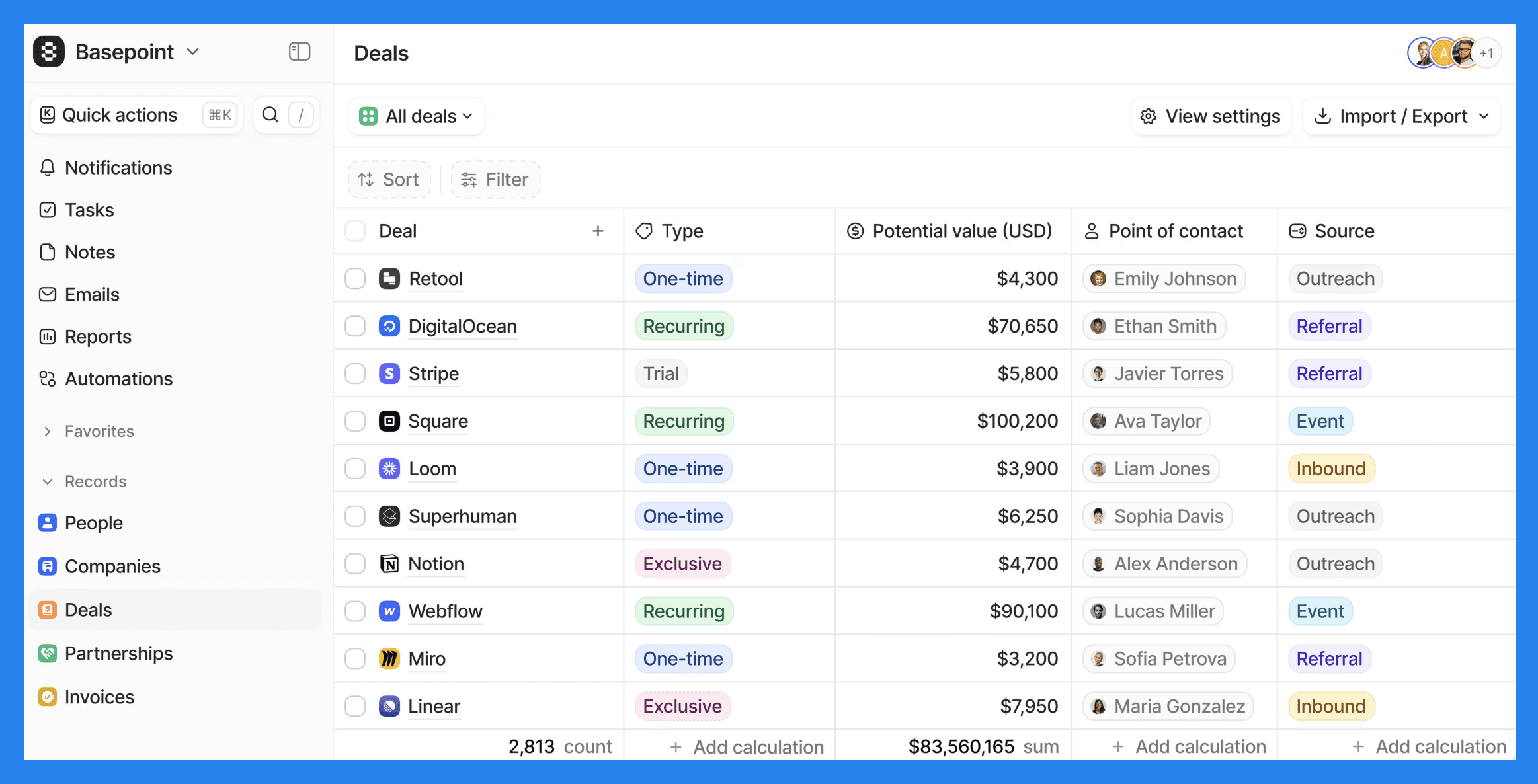Check the Retool row checkbox
1538x784 pixels.
(x=355, y=278)
